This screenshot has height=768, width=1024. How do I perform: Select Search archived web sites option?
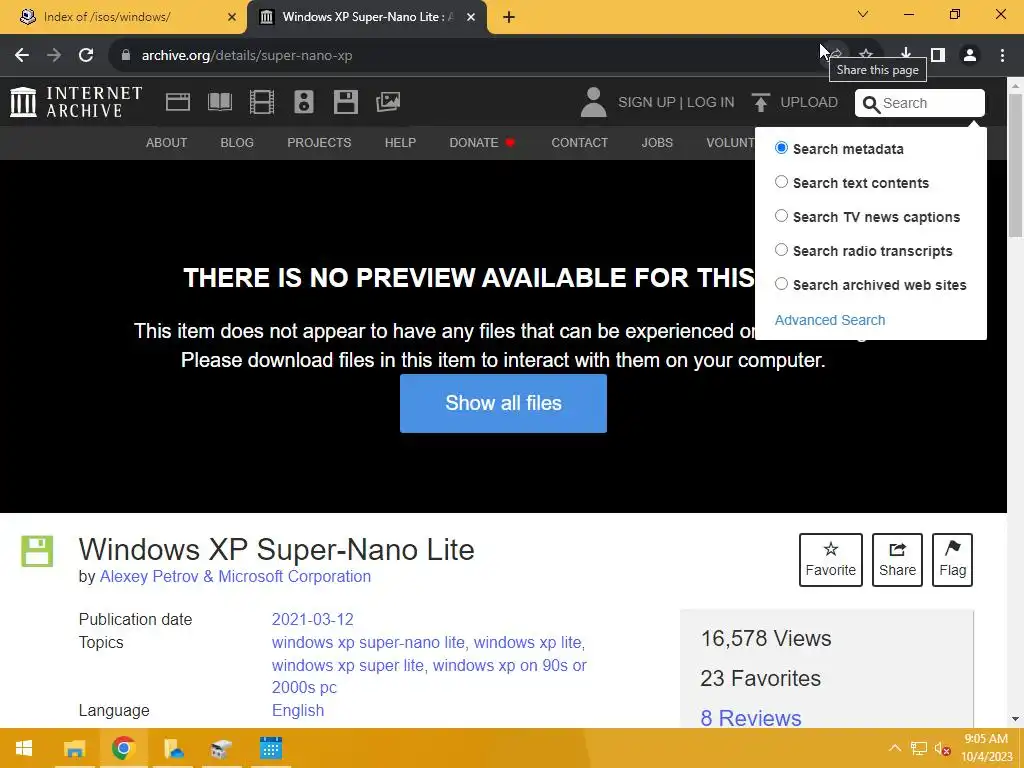pos(781,284)
